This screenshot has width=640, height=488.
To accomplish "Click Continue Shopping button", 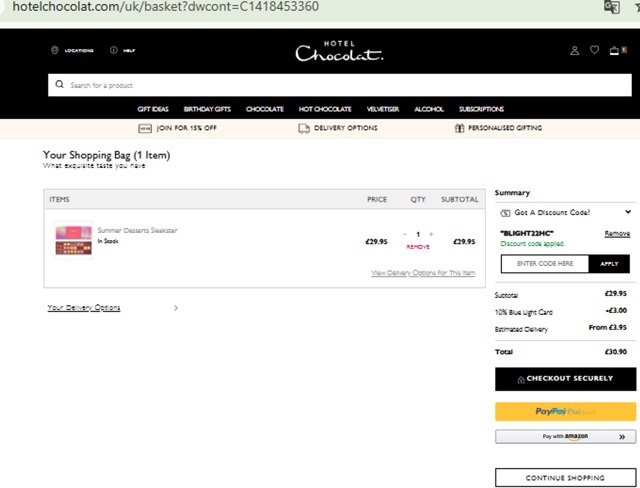I will point(565,477).
